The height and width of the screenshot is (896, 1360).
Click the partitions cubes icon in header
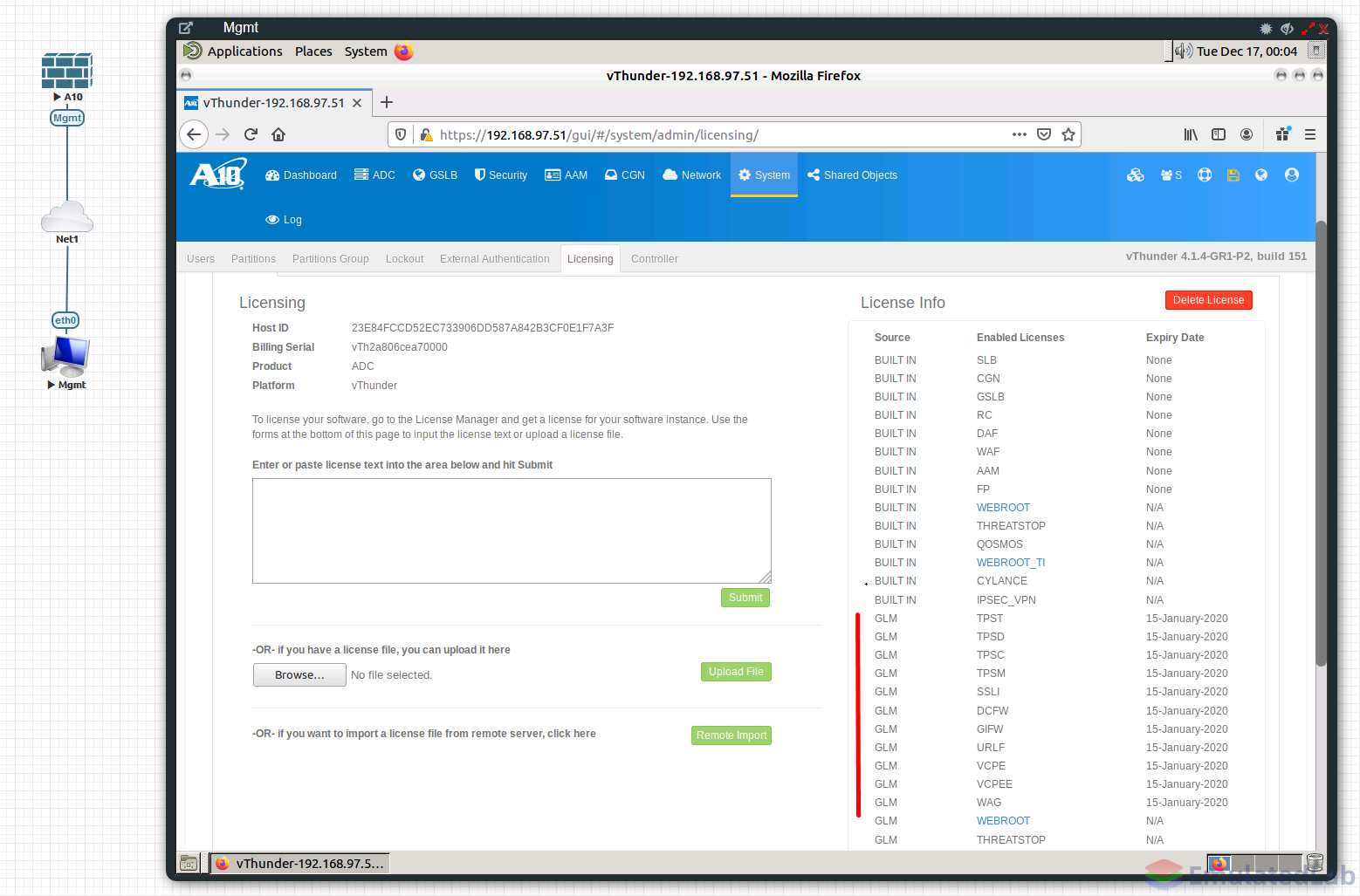(1135, 175)
